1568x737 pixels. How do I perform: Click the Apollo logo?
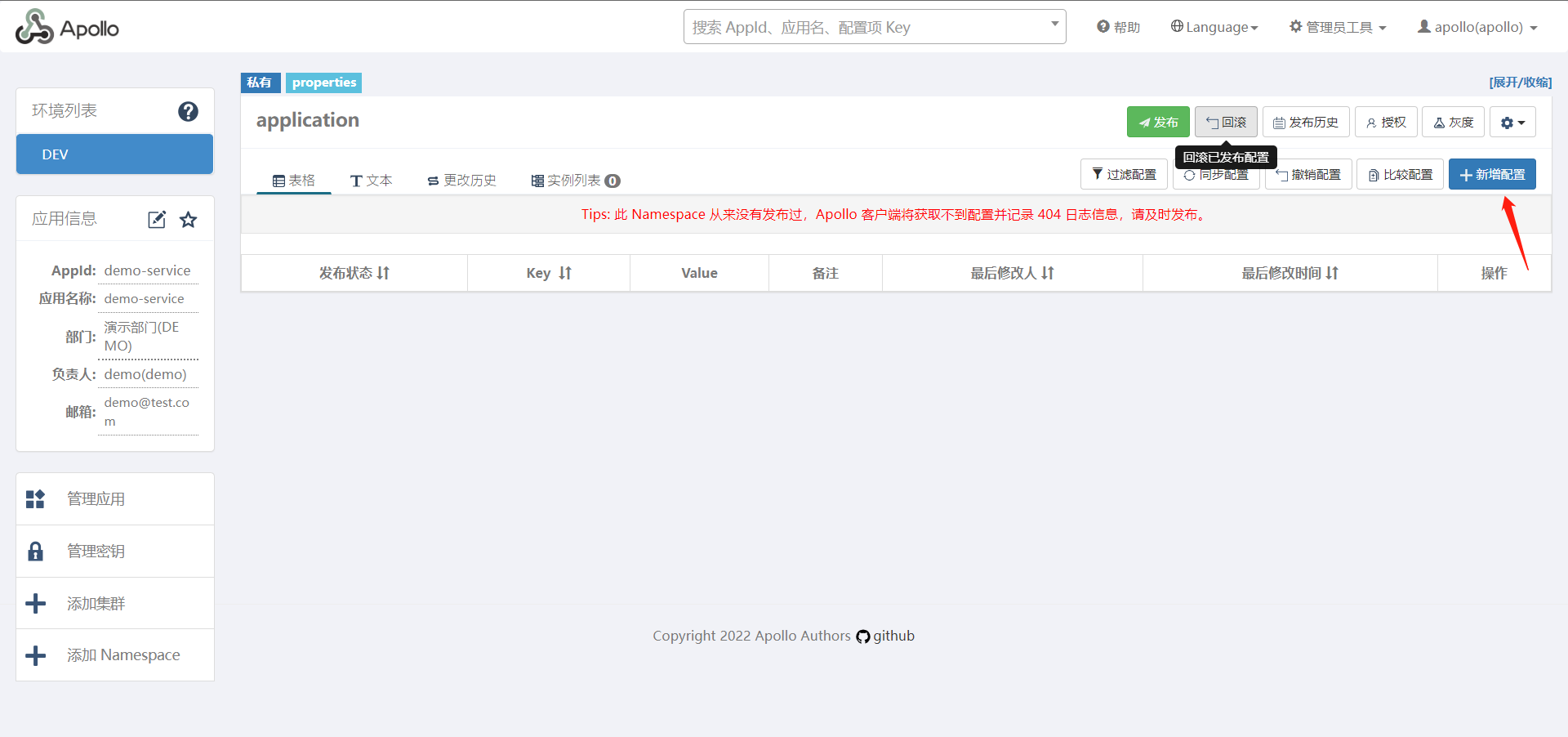(67, 28)
